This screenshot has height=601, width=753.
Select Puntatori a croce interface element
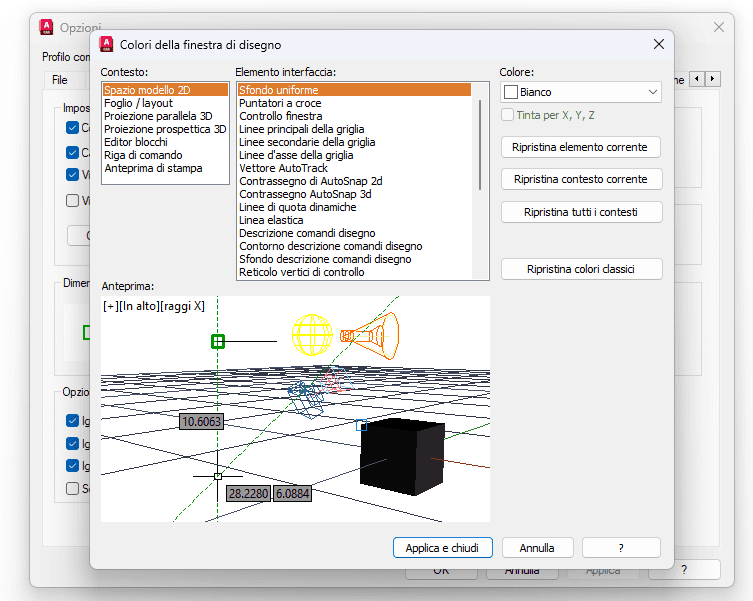(x=280, y=103)
